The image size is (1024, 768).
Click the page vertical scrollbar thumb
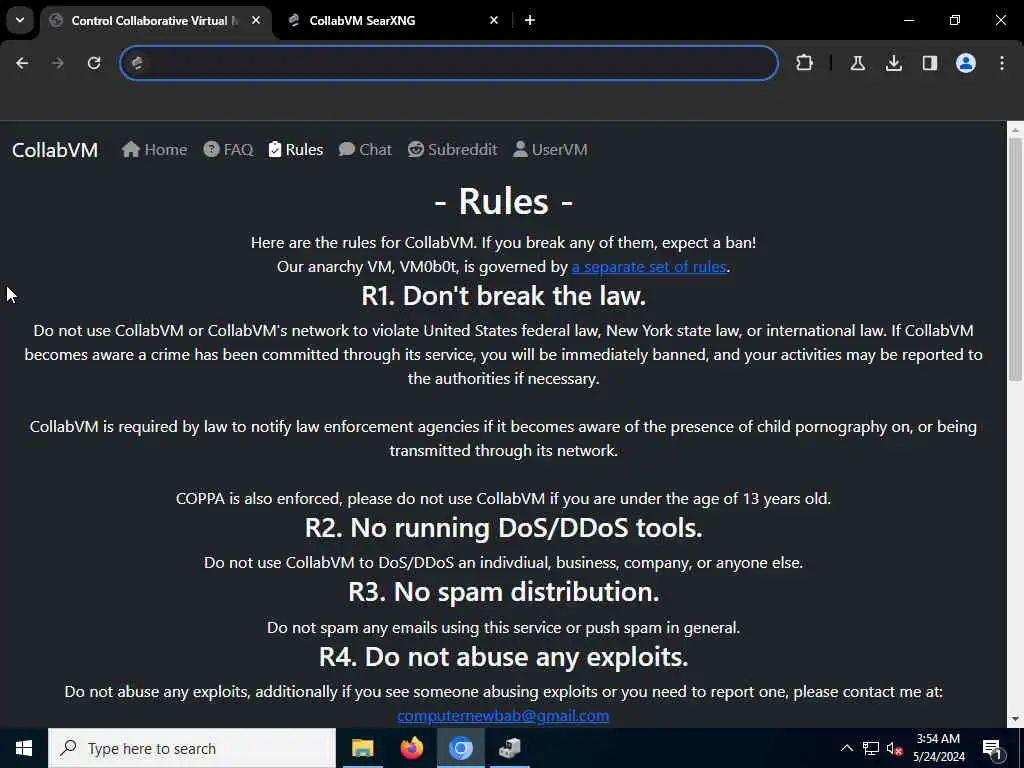1015,259
